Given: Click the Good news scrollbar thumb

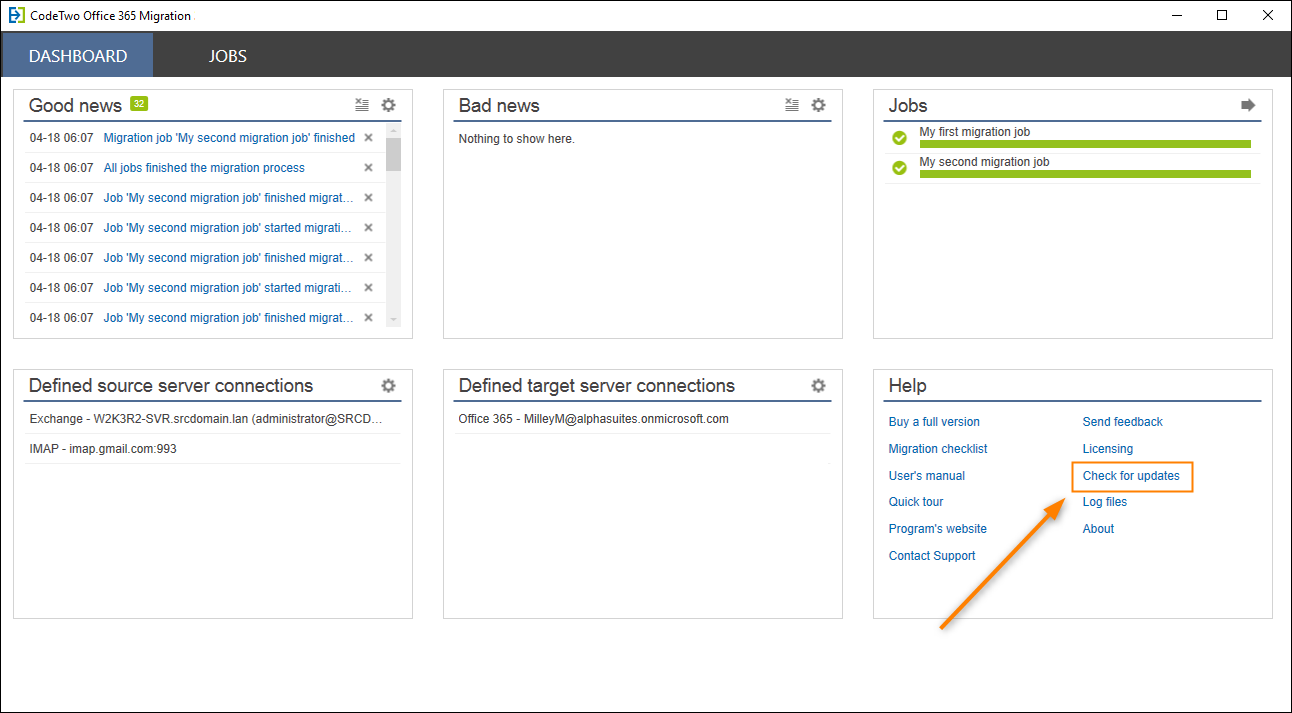Looking at the screenshot, I should (393, 155).
